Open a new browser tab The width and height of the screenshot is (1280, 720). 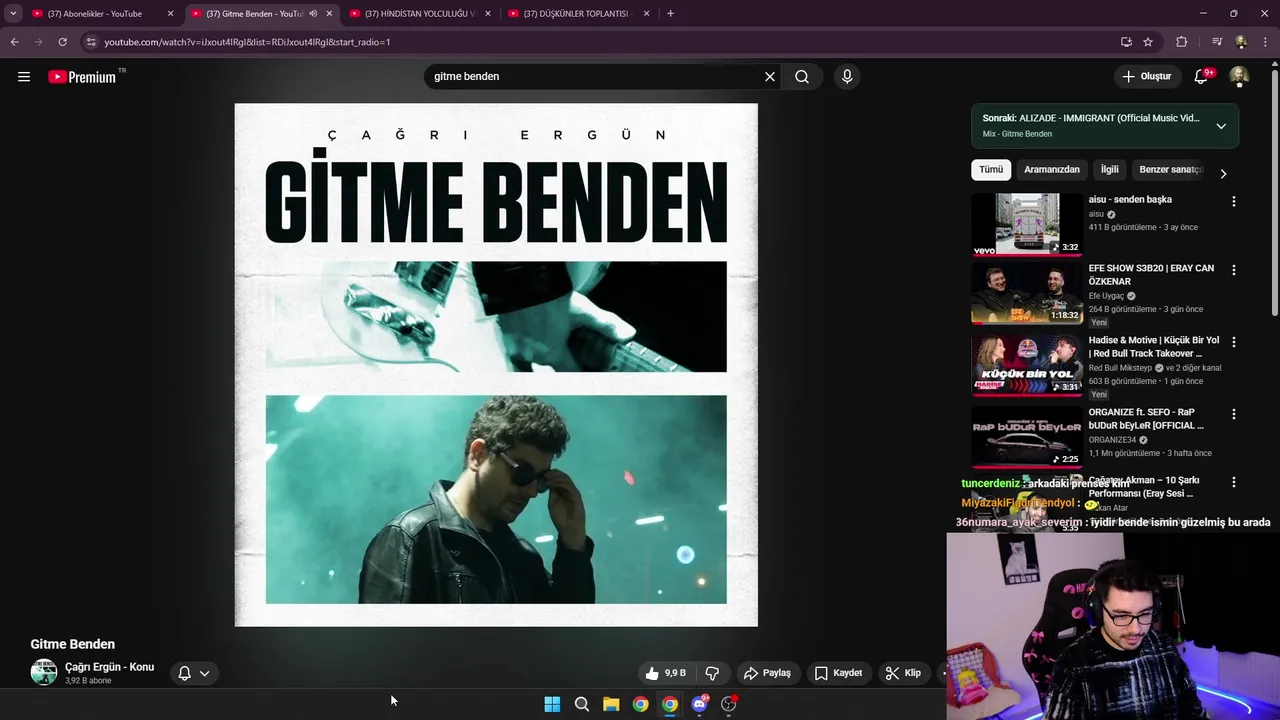pos(670,14)
